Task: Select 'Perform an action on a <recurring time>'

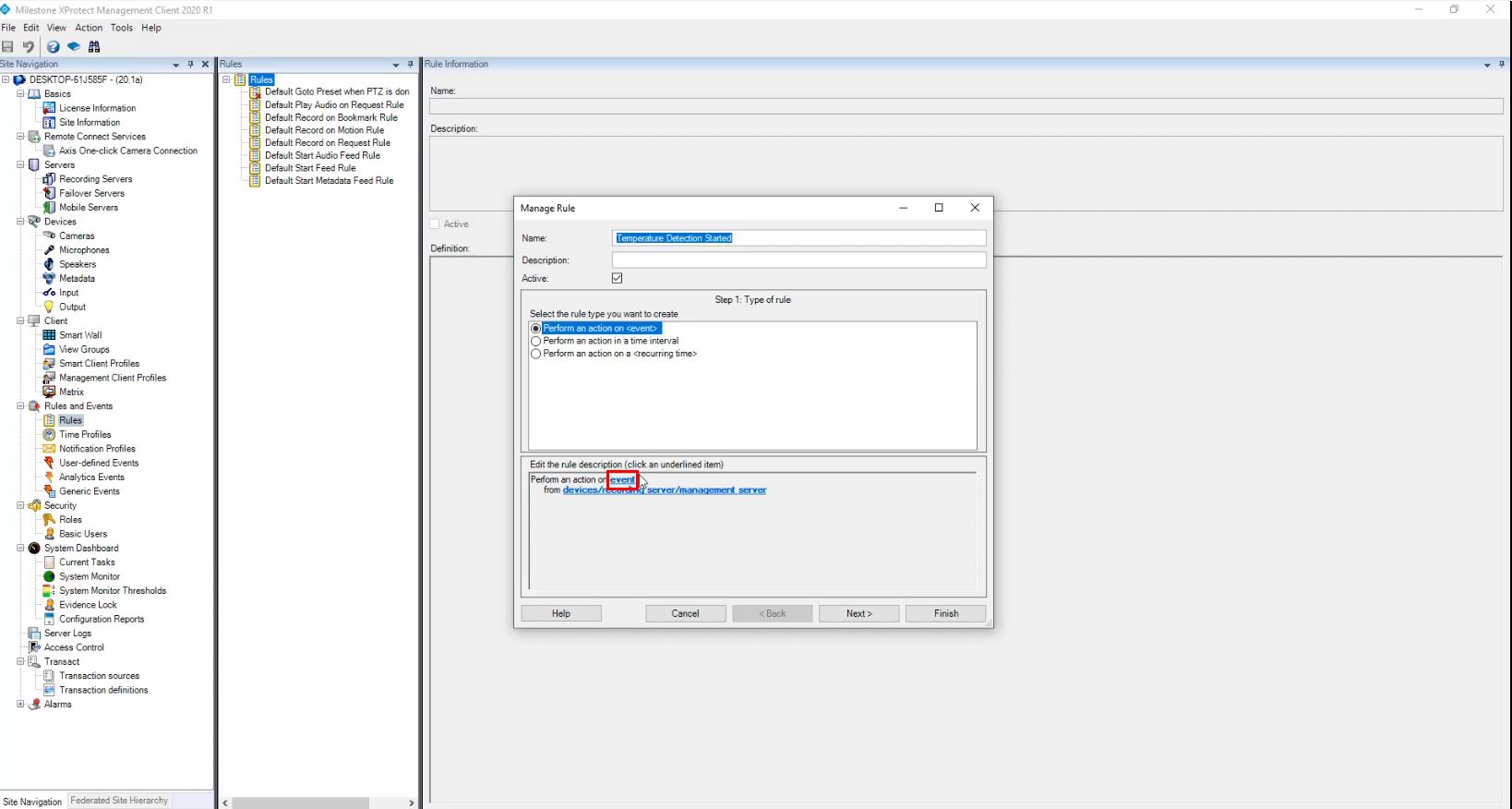Action: (x=535, y=354)
